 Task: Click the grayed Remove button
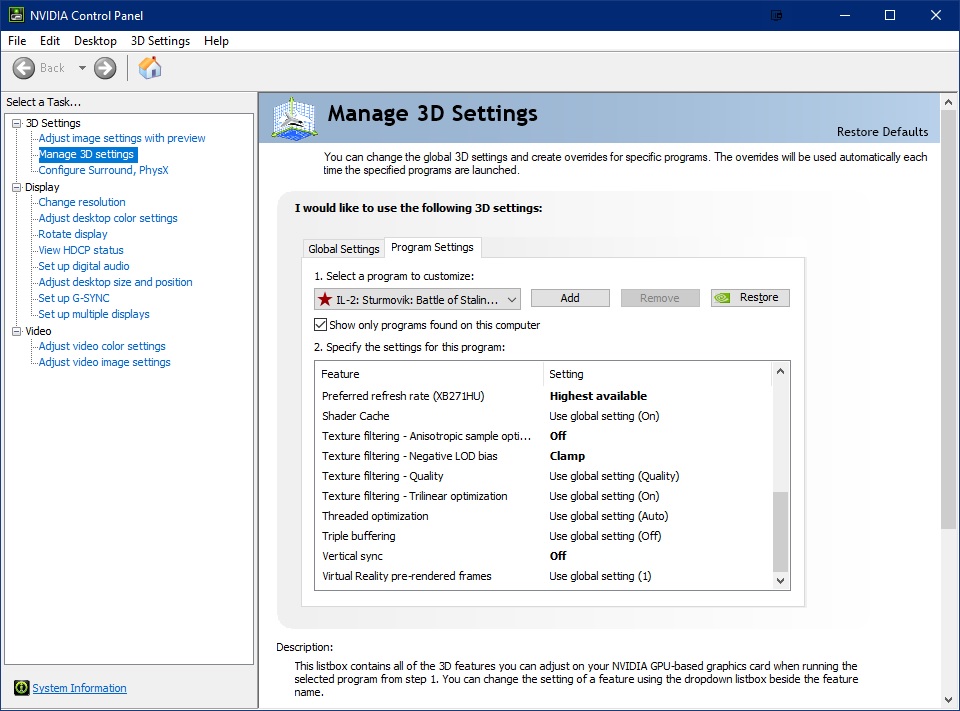(660, 298)
